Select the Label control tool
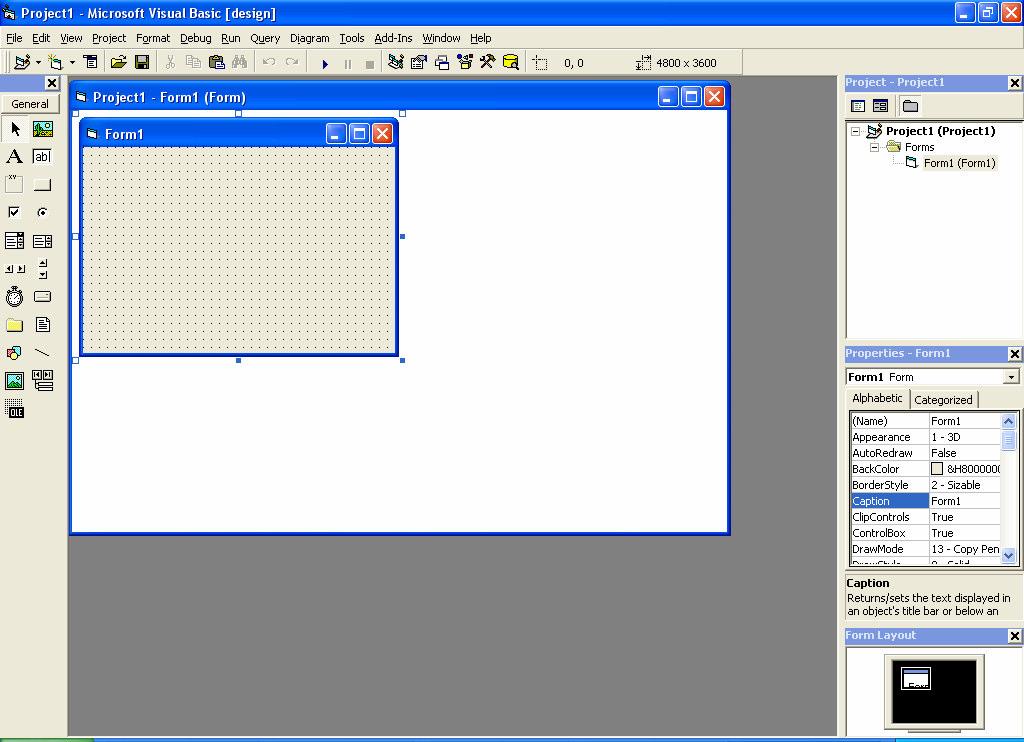 [14, 156]
